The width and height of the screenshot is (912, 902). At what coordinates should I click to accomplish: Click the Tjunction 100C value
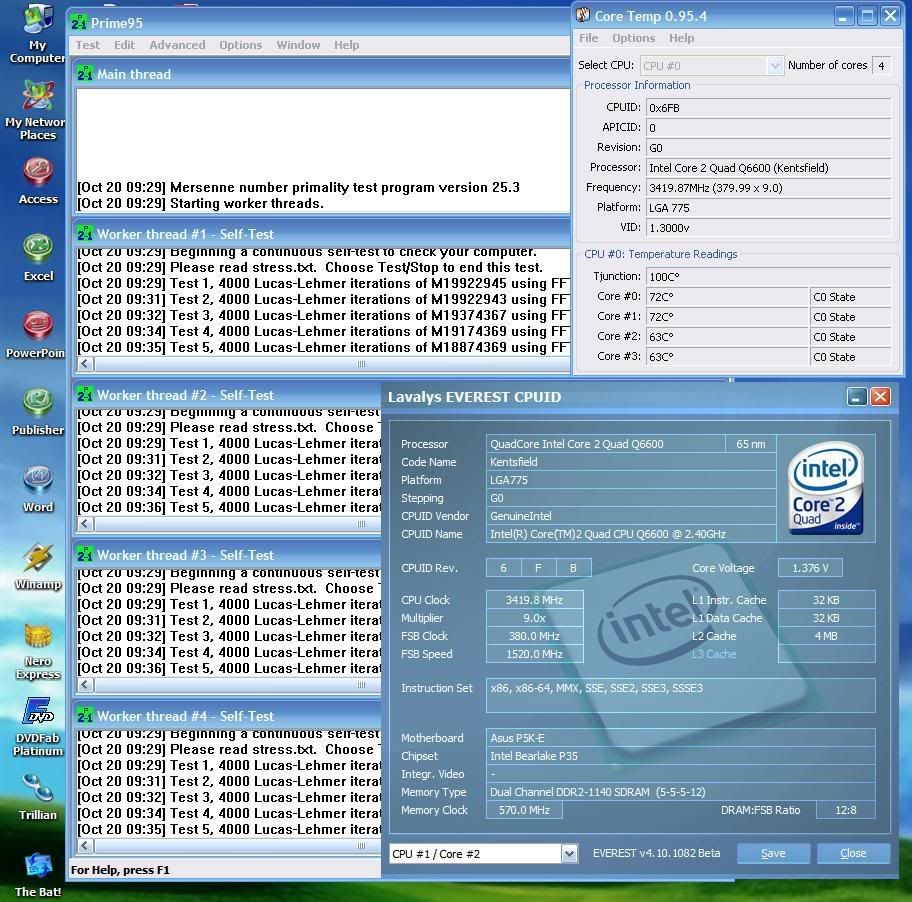click(768, 277)
